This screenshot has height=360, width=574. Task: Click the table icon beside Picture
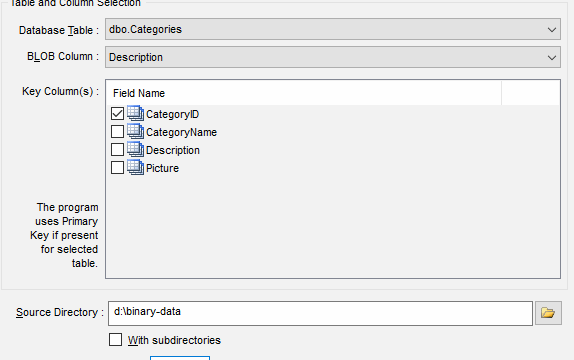pos(135,167)
